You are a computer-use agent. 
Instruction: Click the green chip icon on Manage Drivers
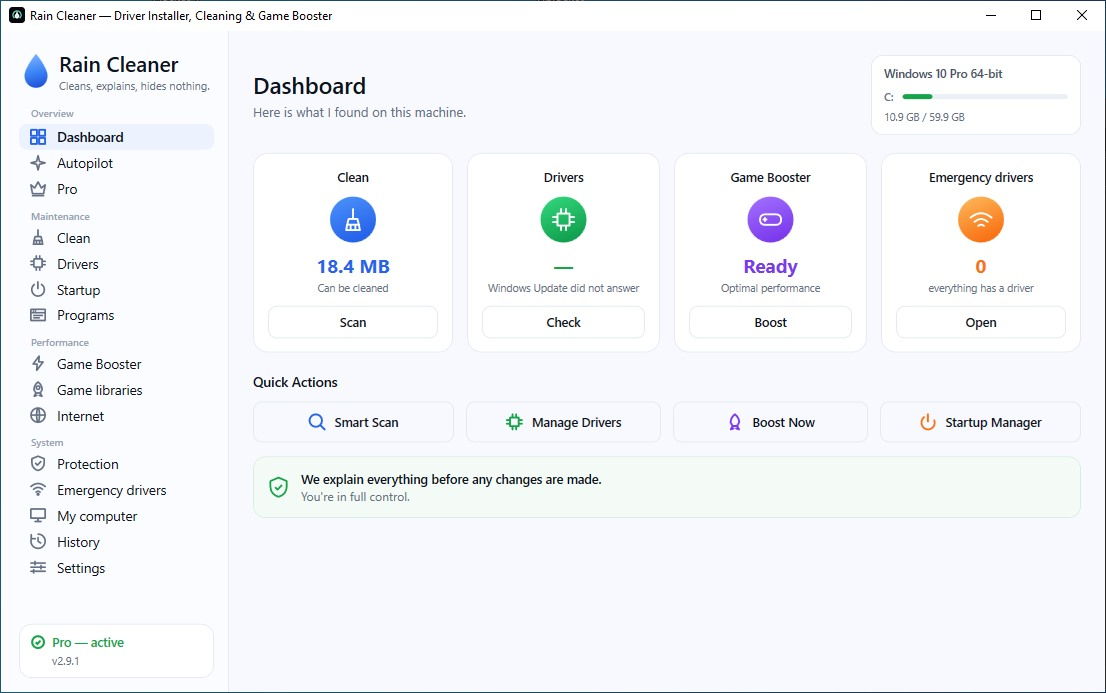514,422
